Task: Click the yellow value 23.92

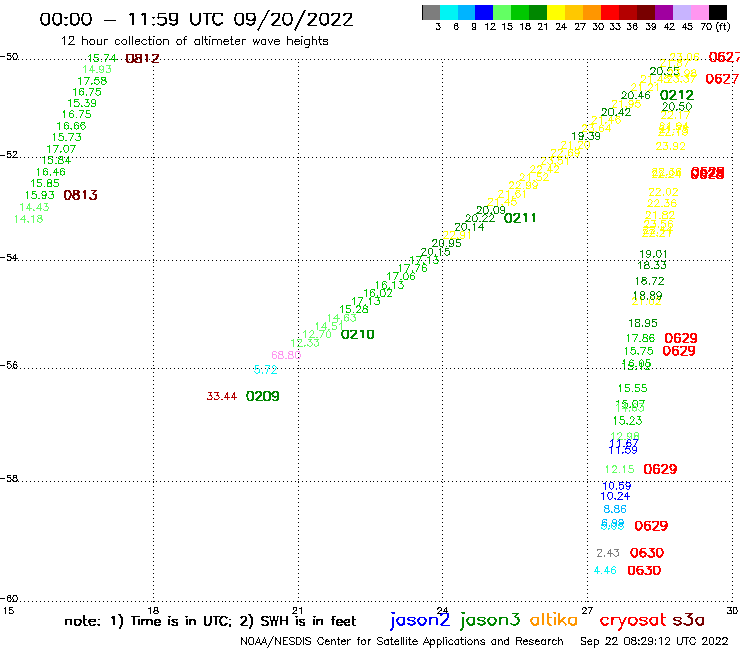Action: tap(670, 146)
